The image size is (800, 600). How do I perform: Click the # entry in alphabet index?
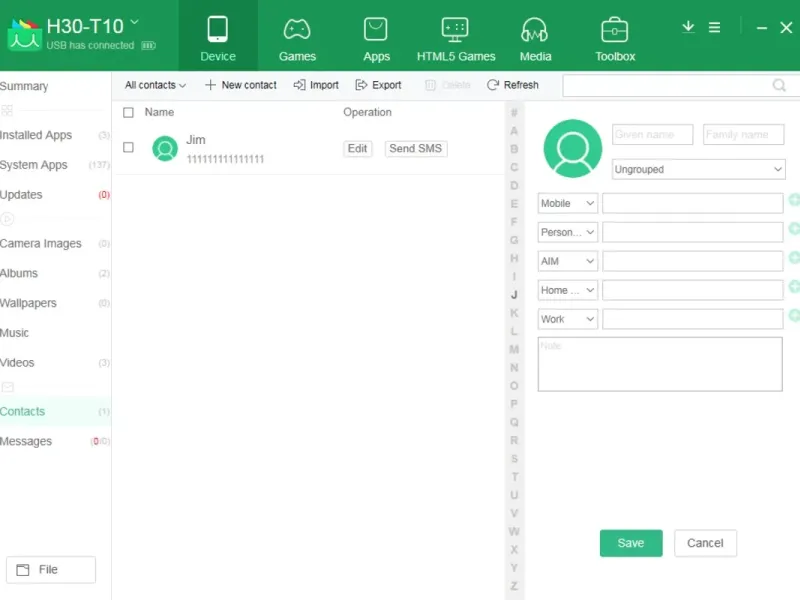[x=514, y=112]
